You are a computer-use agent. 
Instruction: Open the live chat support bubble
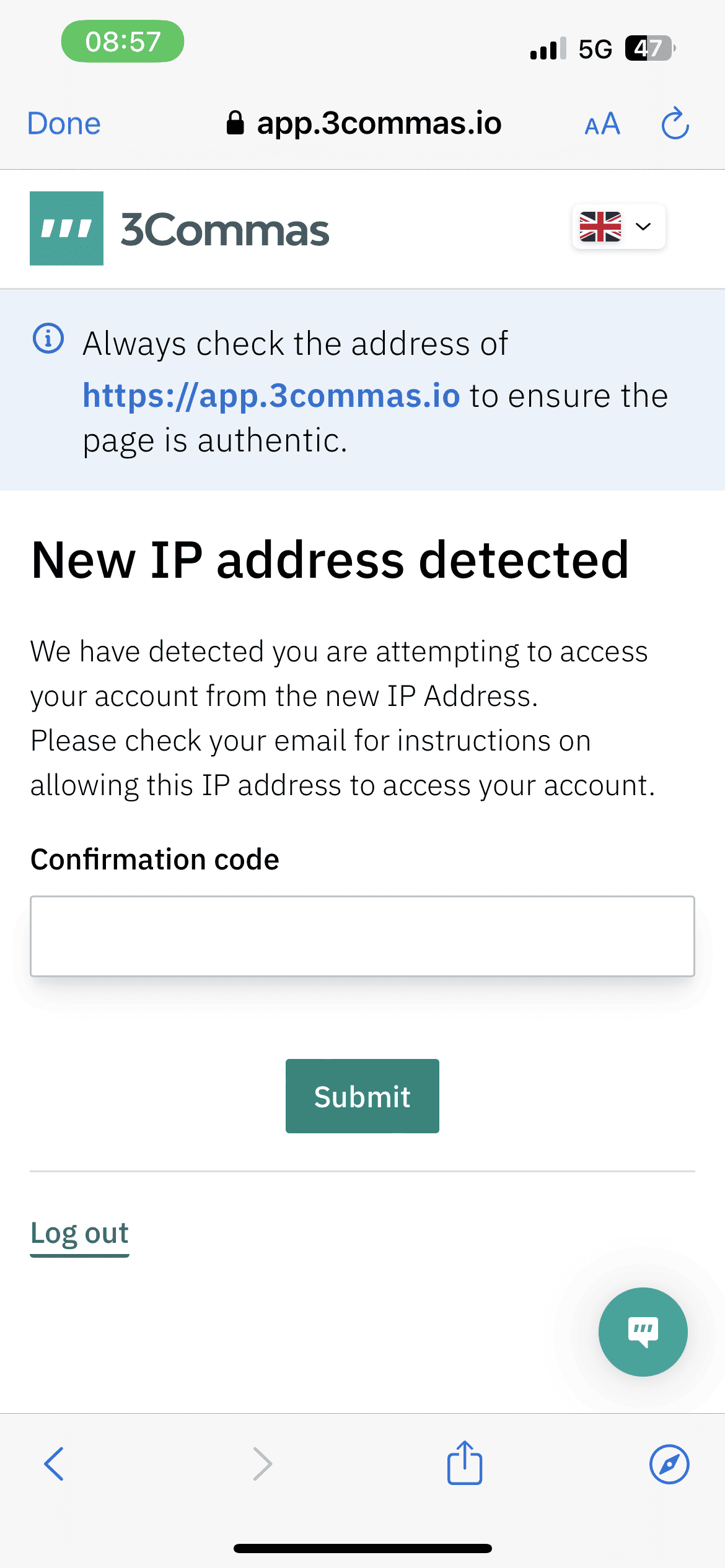coord(643,1331)
